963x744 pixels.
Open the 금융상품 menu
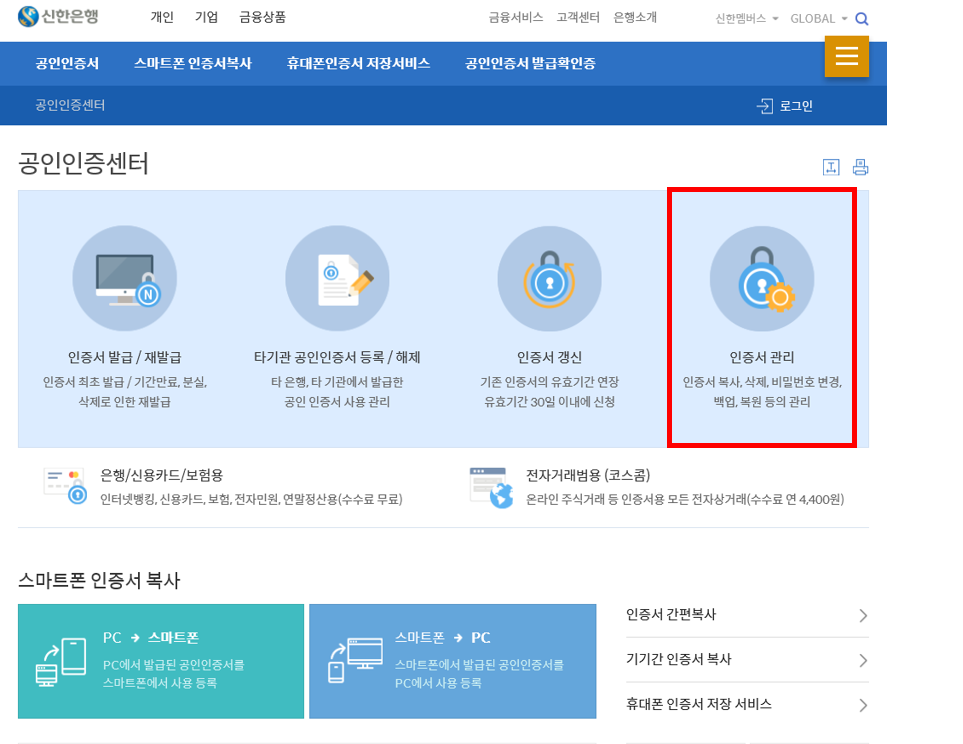click(262, 17)
